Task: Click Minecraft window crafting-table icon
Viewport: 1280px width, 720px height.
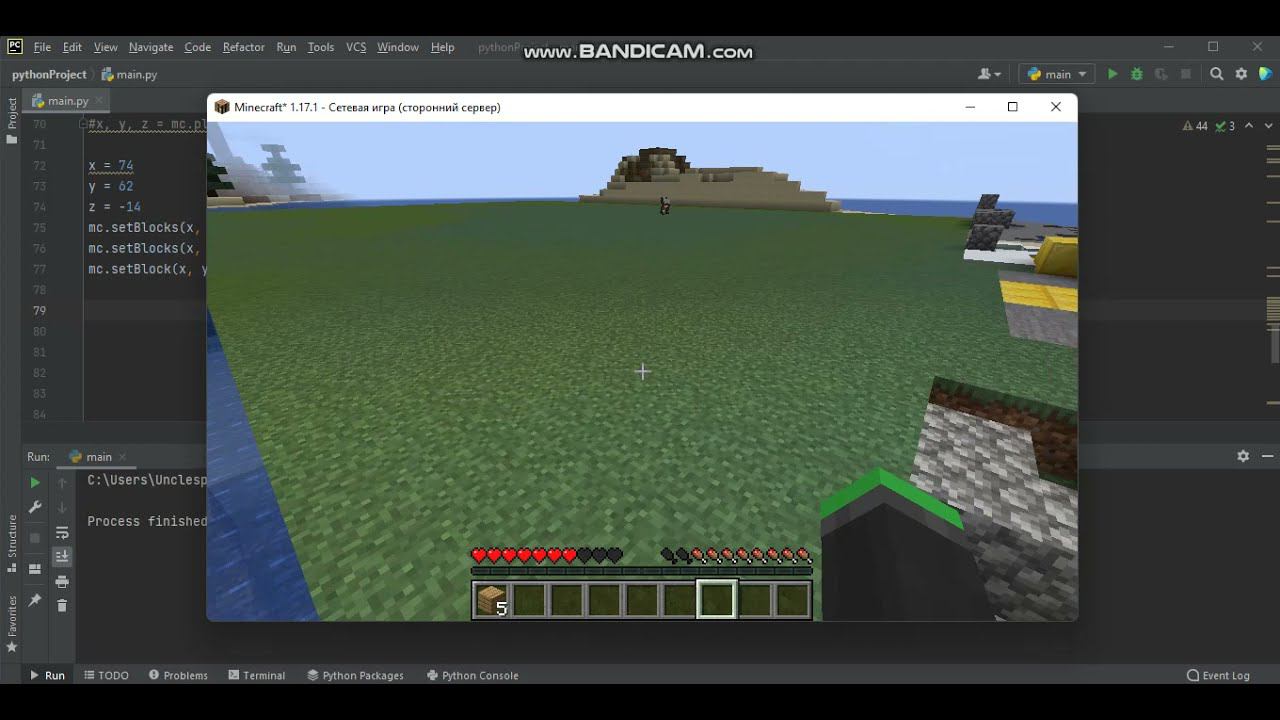Action: pos(222,107)
